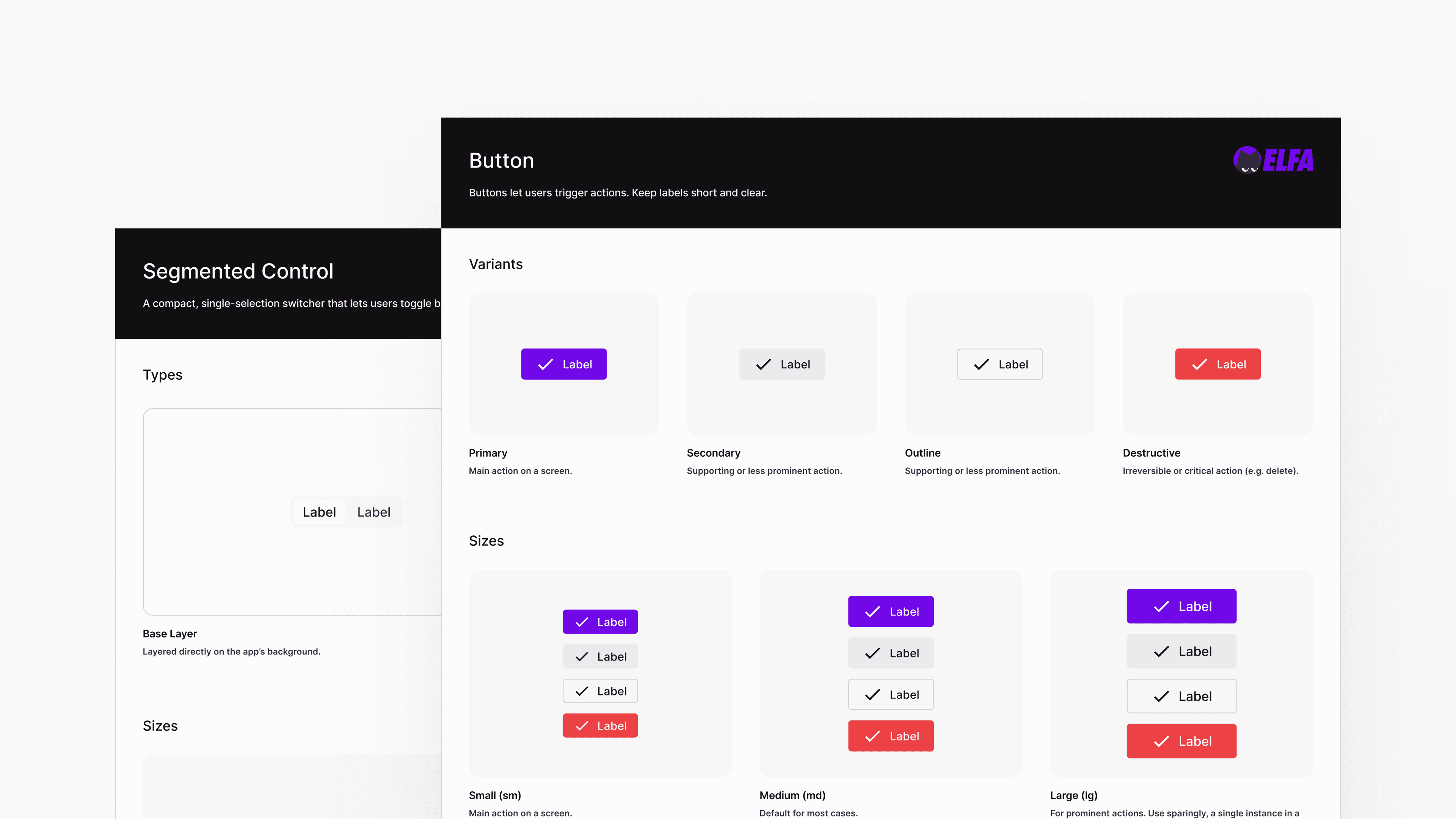Click the Destructive red Label button
1456x819 pixels.
click(x=1218, y=364)
